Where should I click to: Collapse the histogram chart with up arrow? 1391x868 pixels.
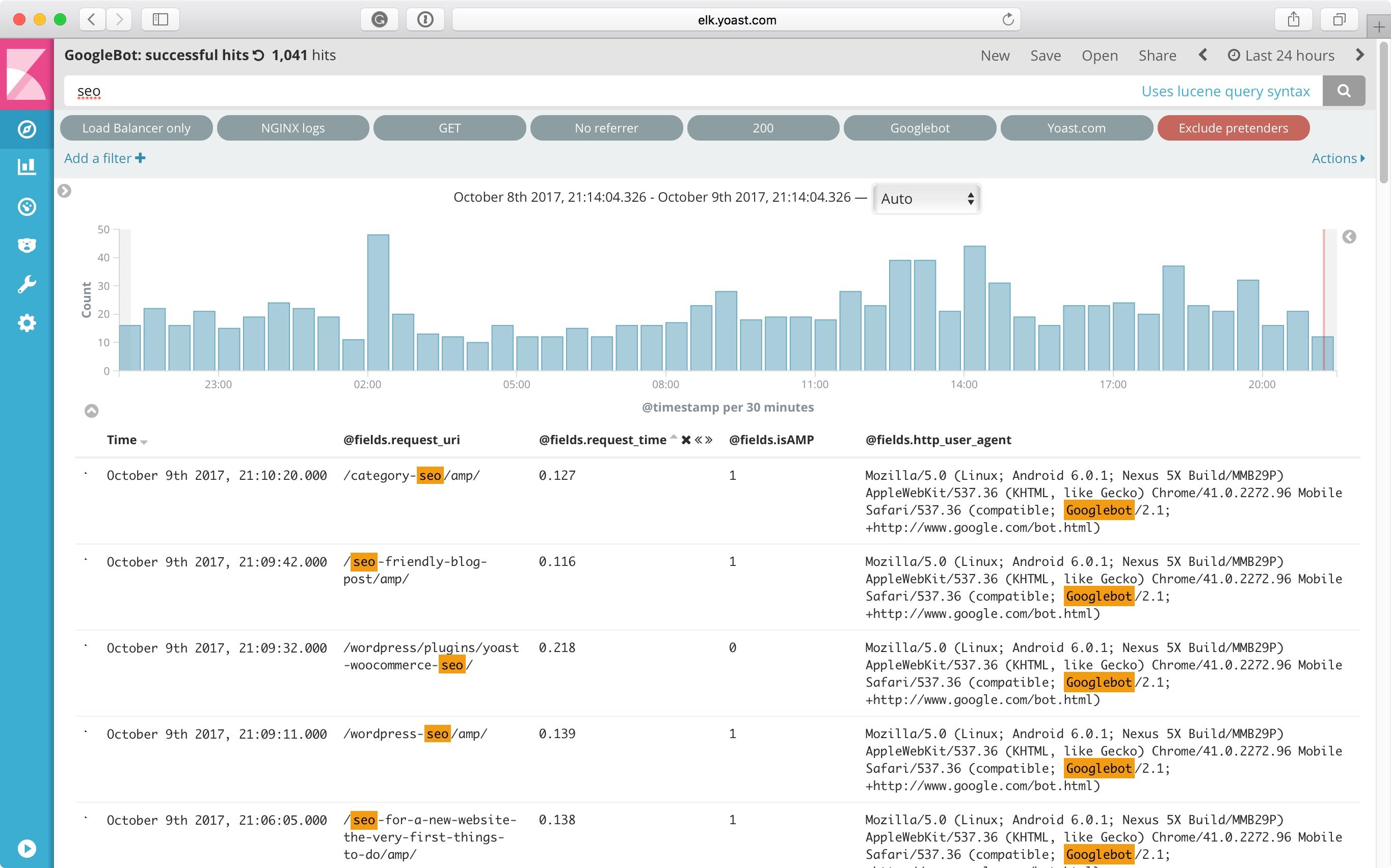point(91,411)
